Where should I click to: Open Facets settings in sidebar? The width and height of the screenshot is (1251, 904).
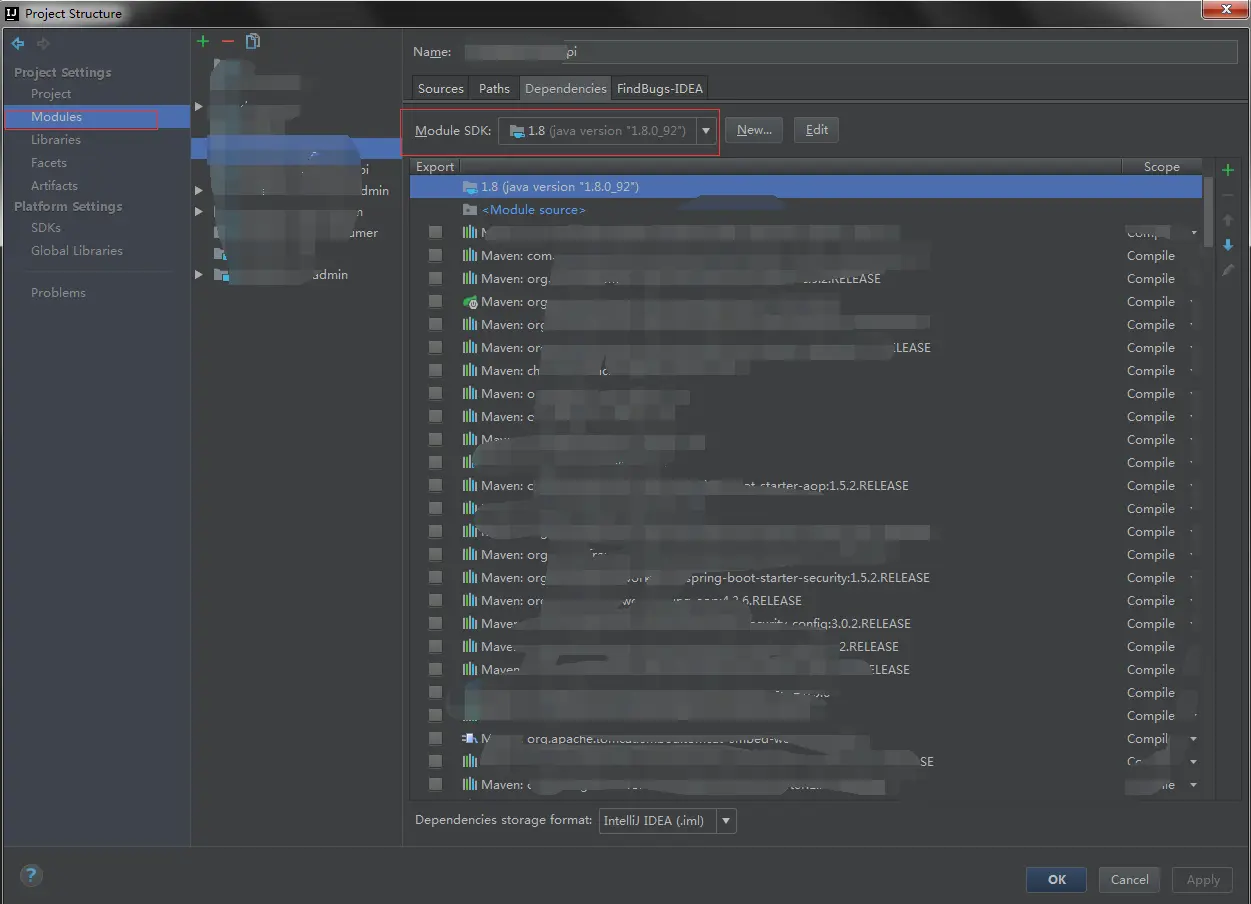tap(49, 163)
